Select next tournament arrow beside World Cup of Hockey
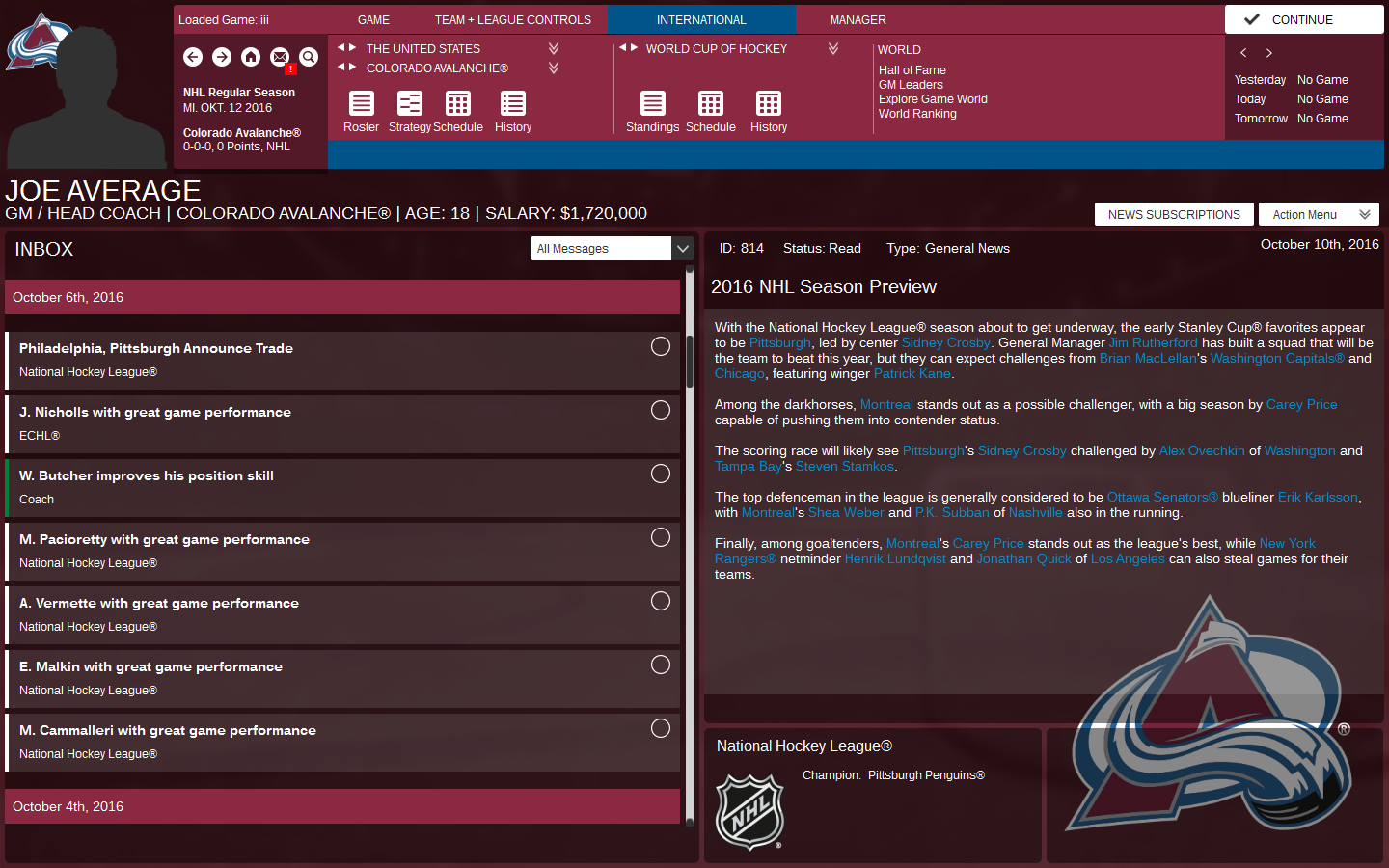 [x=634, y=47]
